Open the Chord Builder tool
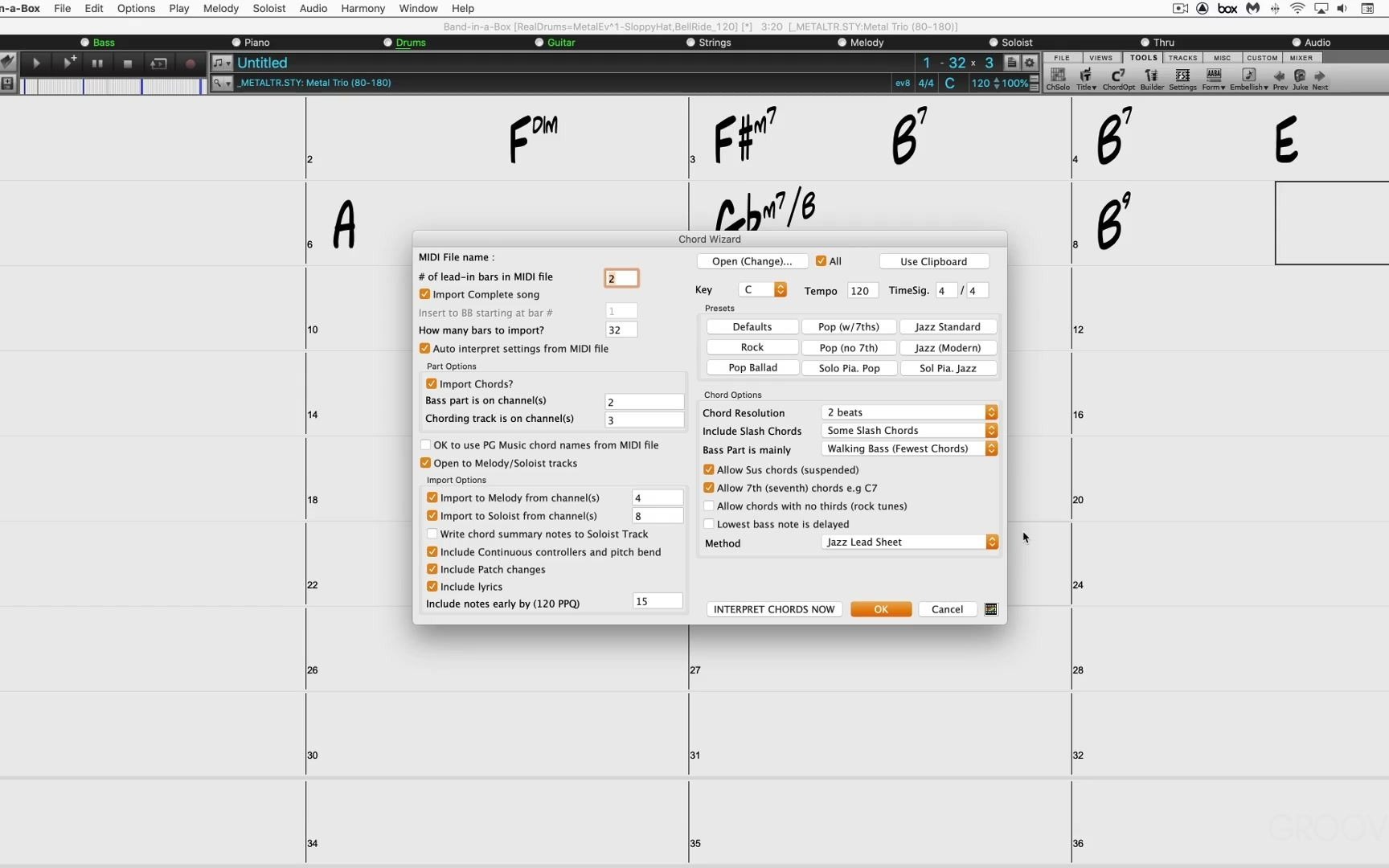Screen dimensions: 1389x868 tap(1151, 79)
